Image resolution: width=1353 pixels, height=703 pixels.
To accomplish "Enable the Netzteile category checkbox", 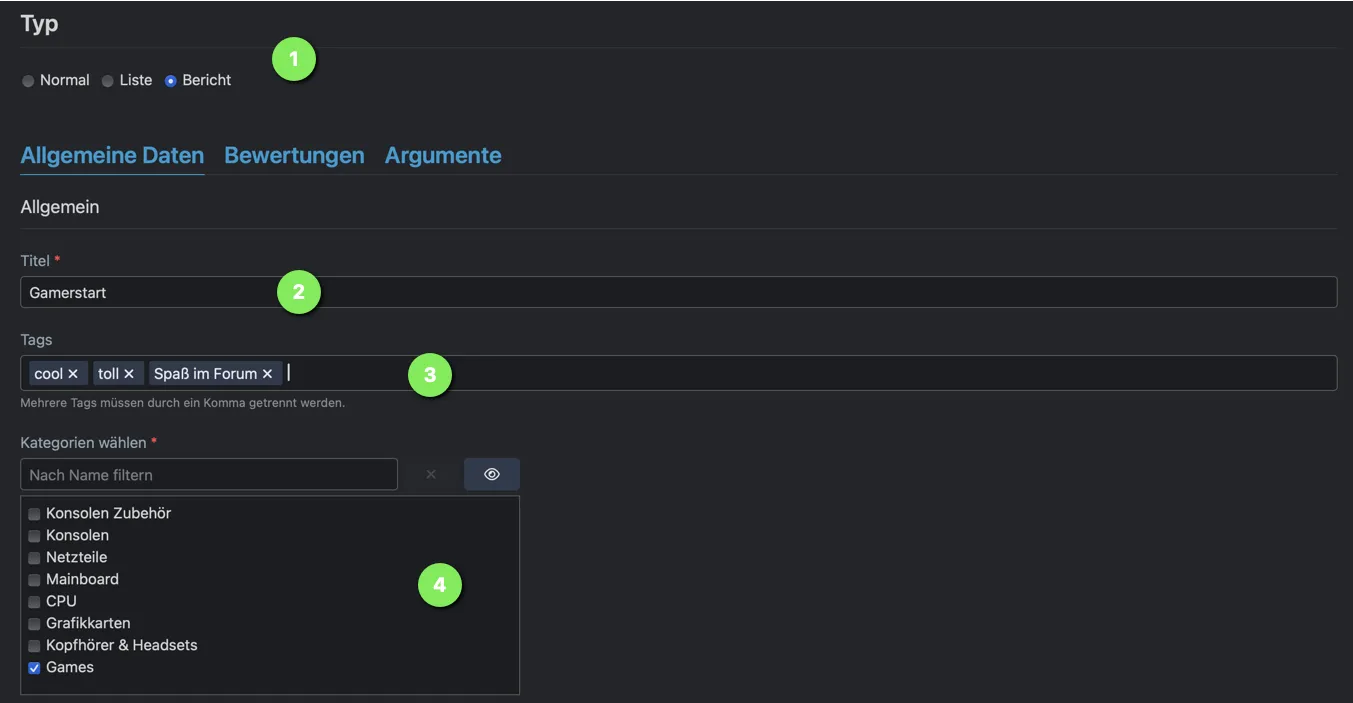I will click(x=34, y=558).
